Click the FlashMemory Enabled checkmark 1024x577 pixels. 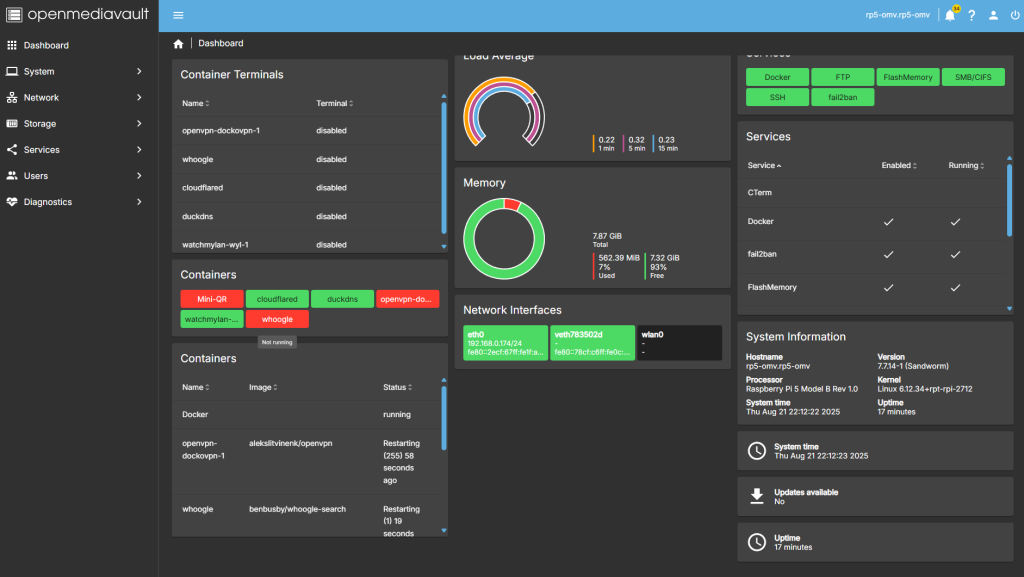click(x=888, y=287)
